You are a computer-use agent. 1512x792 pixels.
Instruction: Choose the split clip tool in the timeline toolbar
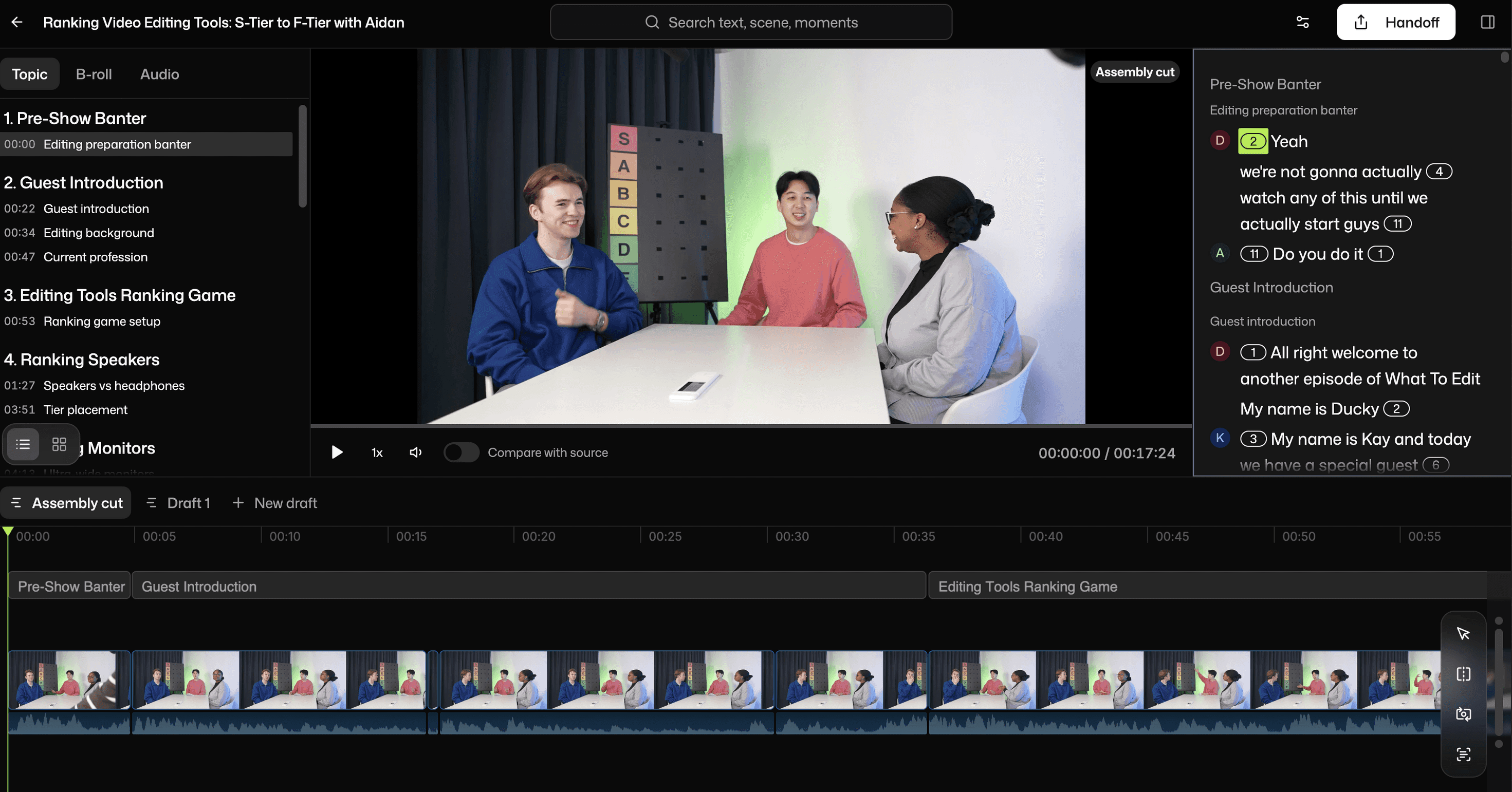1463,674
